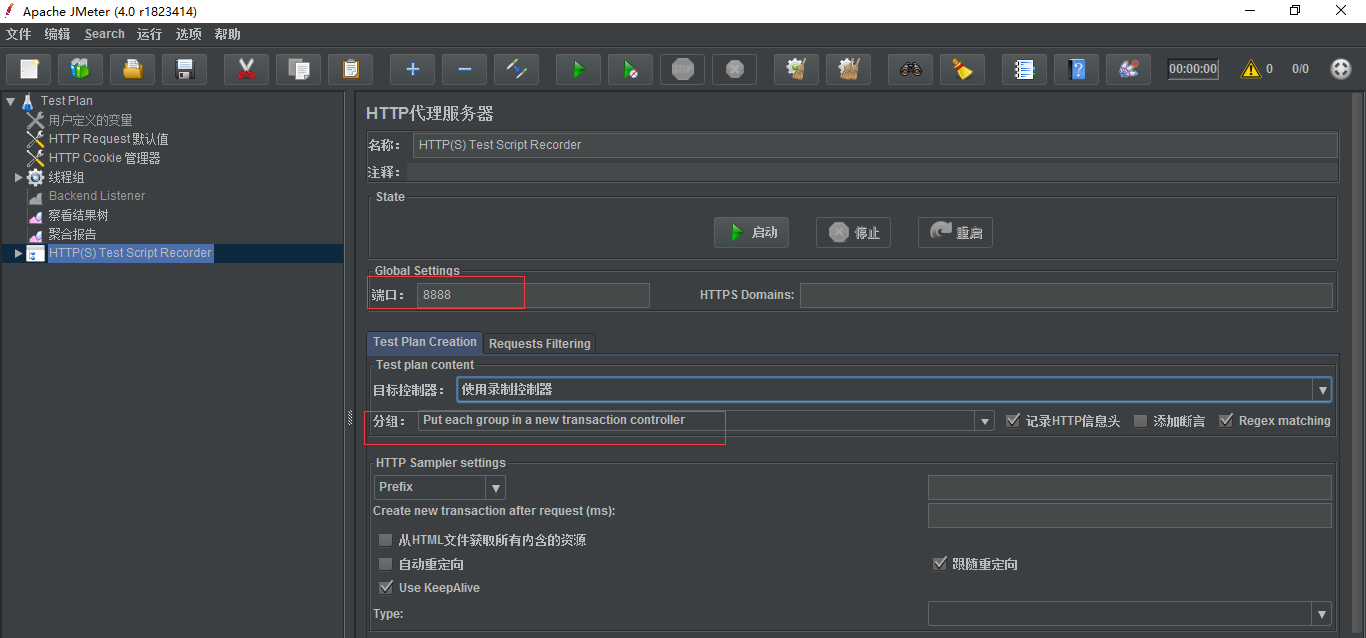Enable the 添加断言 checkbox
Image resolution: width=1366 pixels, height=638 pixels.
pyautogui.click(x=1140, y=421)
